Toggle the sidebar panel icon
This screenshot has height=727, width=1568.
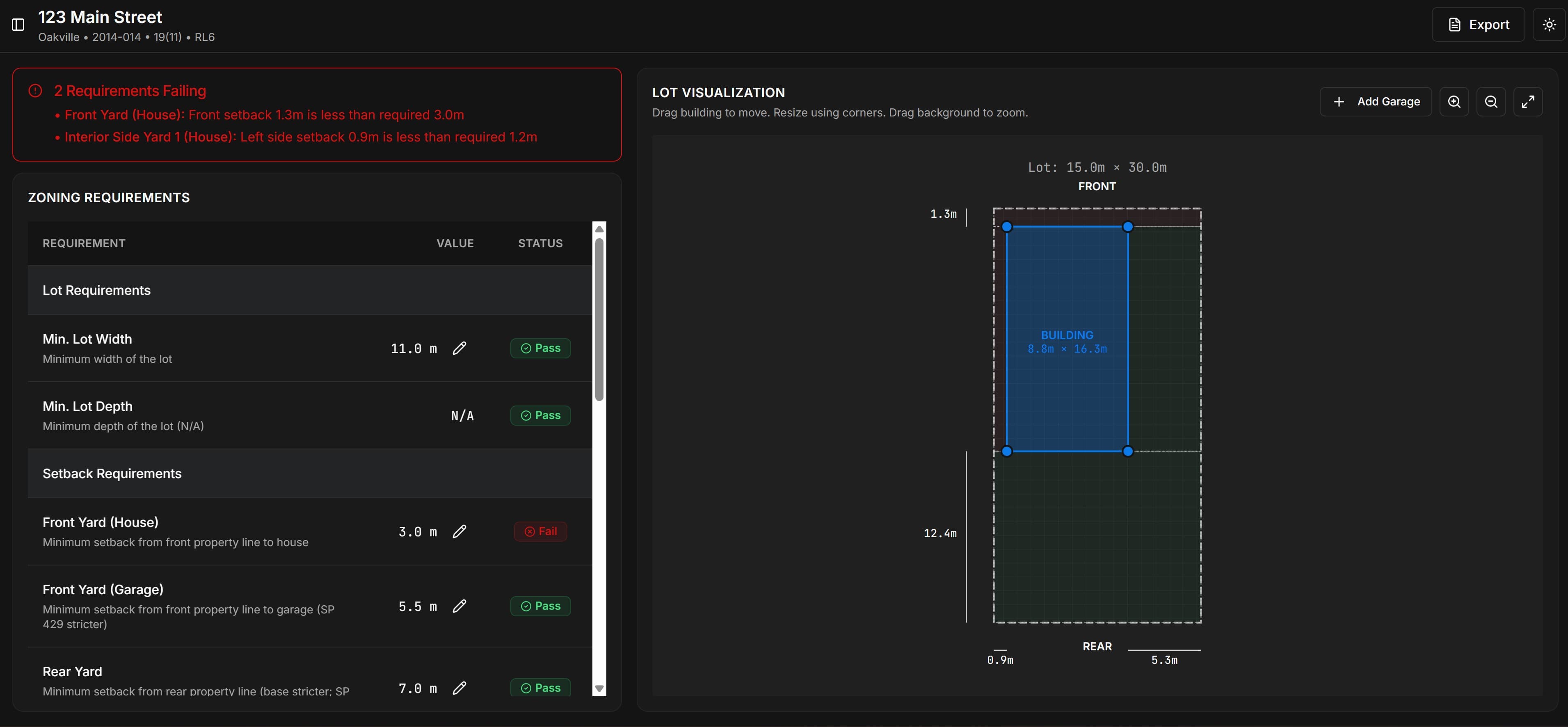tap(18, 24)
